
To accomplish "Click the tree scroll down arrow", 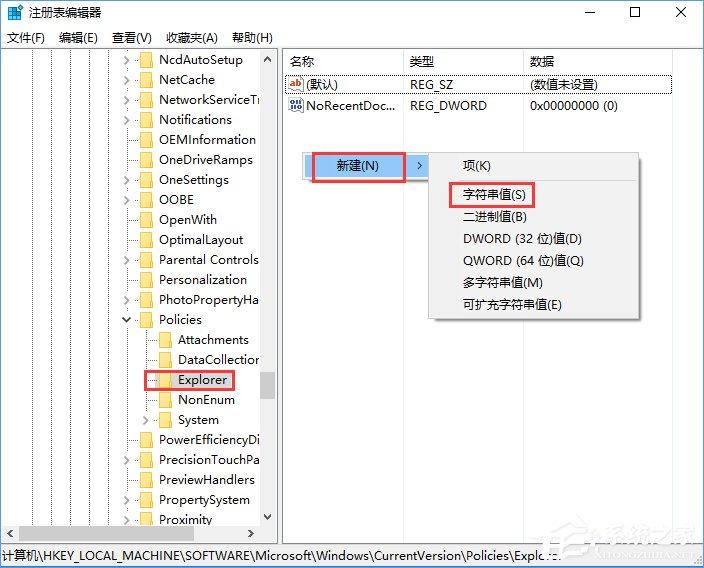I will click(268, 517).
